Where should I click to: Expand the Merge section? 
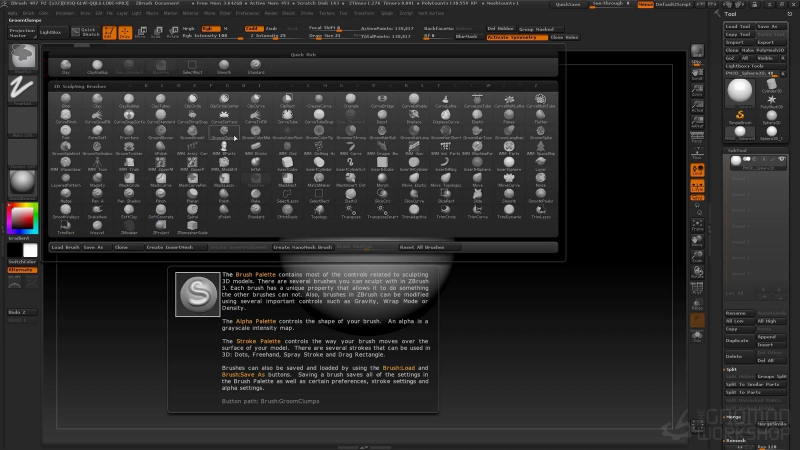734,417
